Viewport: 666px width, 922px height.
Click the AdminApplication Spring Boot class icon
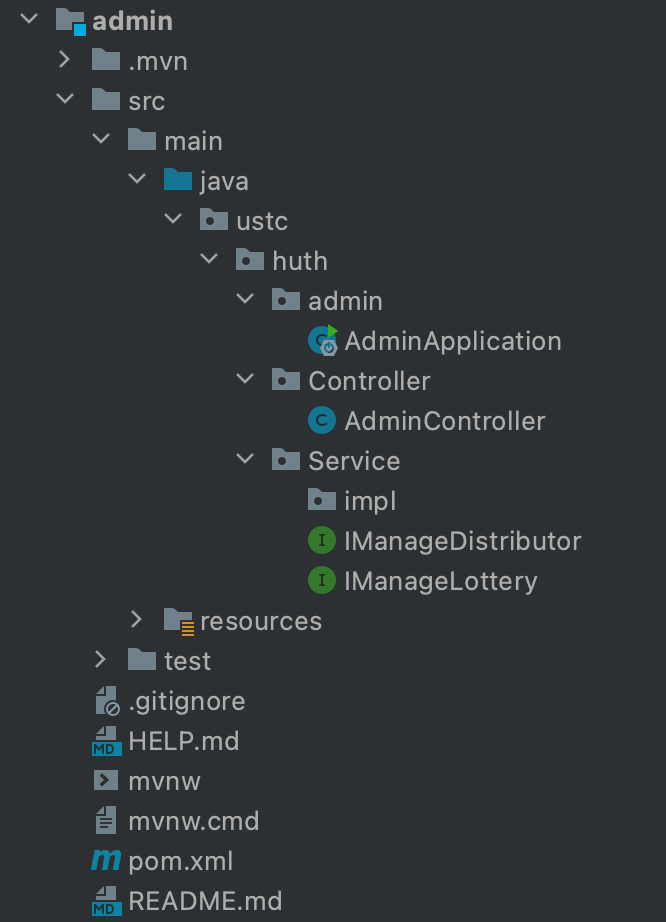[x=323, y=341]
